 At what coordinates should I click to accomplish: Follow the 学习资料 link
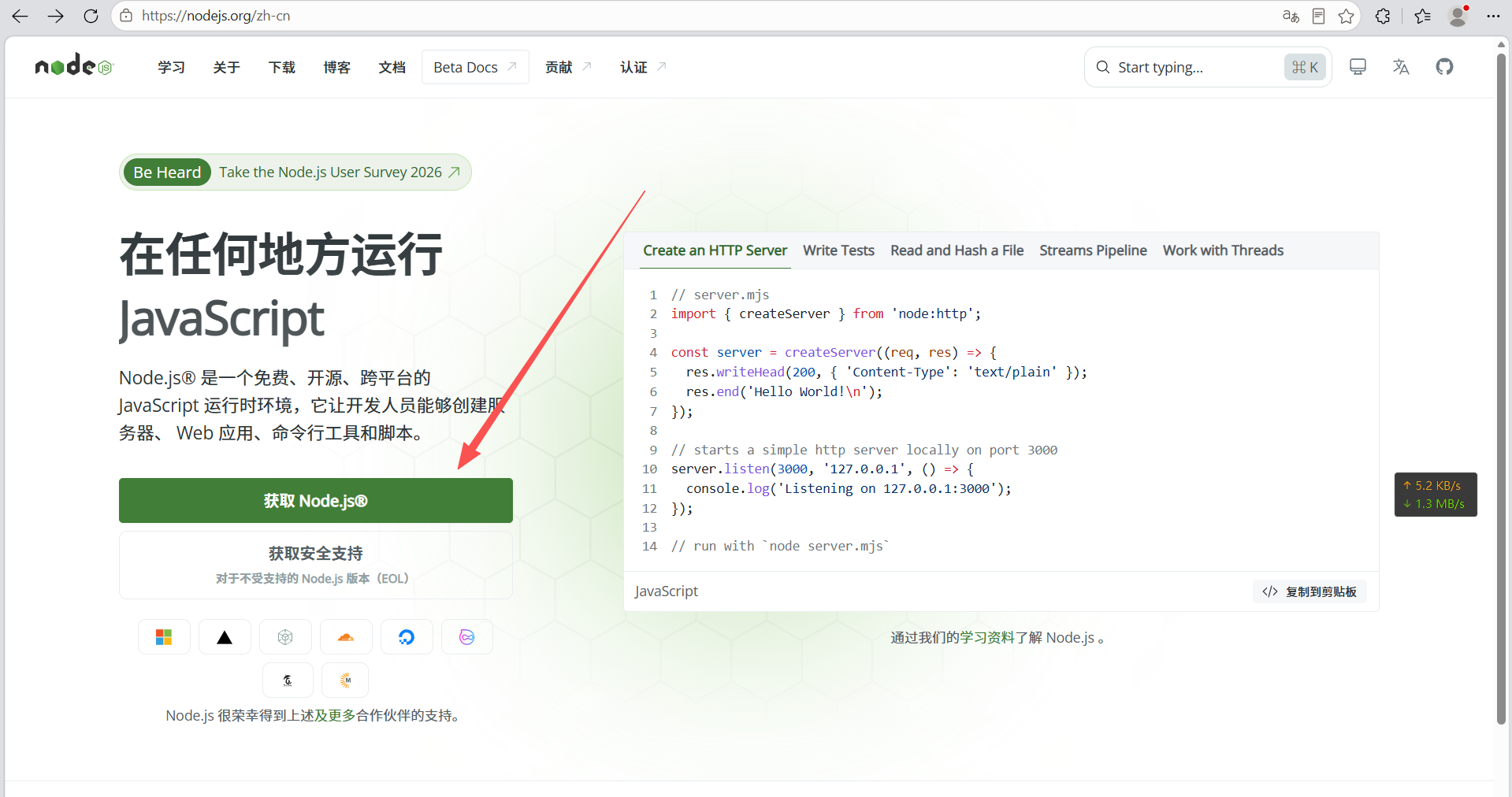987,638
